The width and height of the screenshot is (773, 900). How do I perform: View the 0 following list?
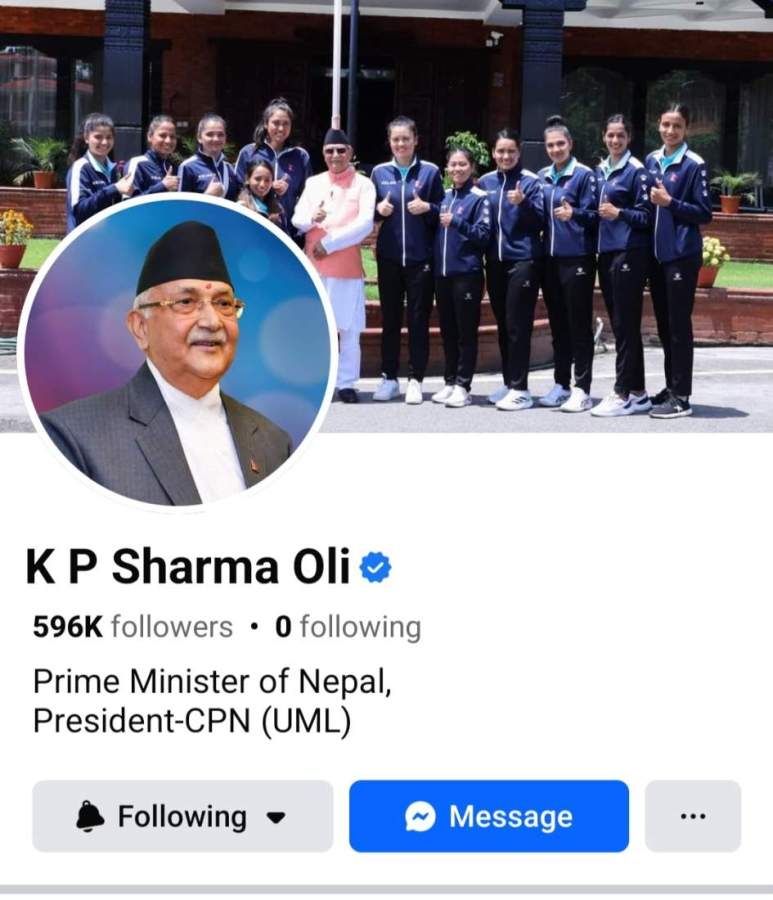coord(348,627)
